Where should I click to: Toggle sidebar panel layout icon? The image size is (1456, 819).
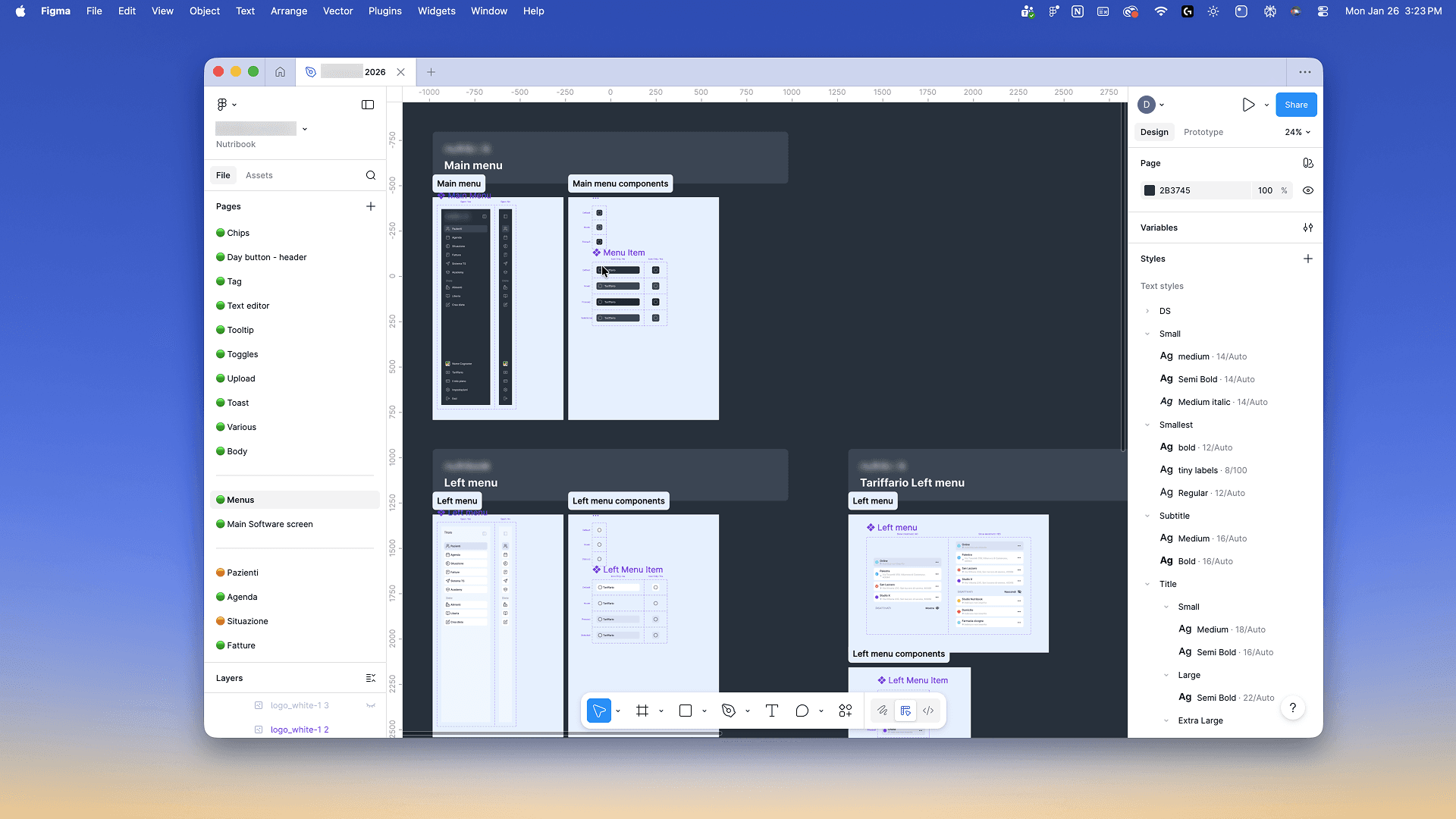368,105
